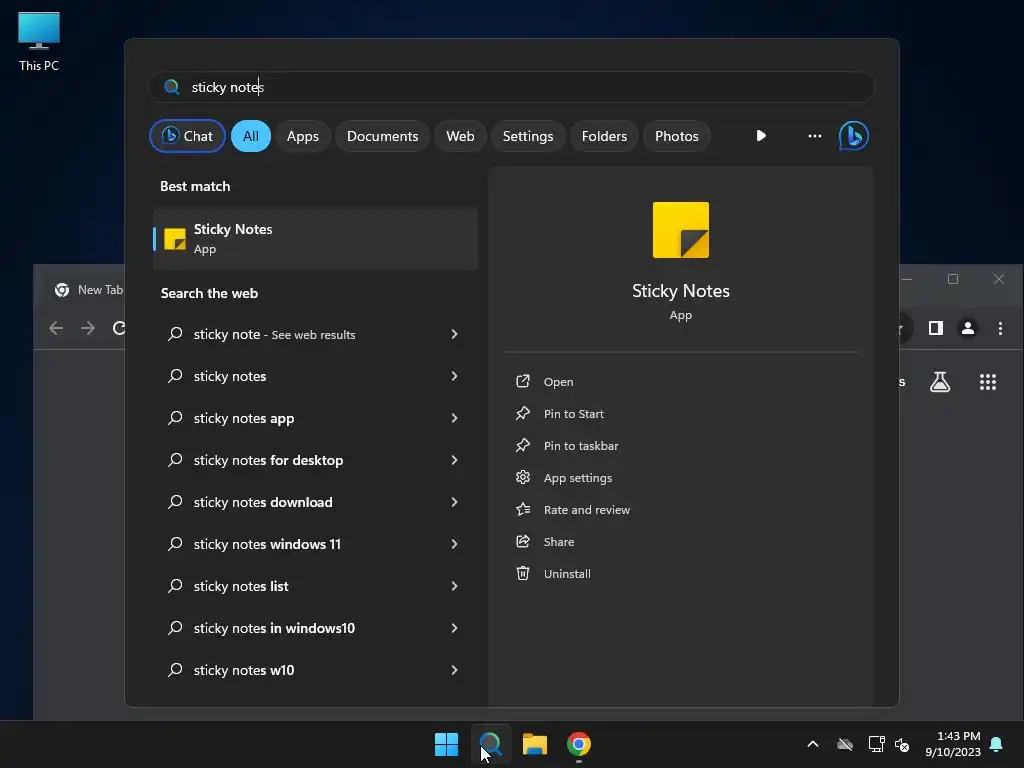This screenshot has width=1024, height=768.
Task: Open the Windows Start button
Action: [x=447, y=744]
